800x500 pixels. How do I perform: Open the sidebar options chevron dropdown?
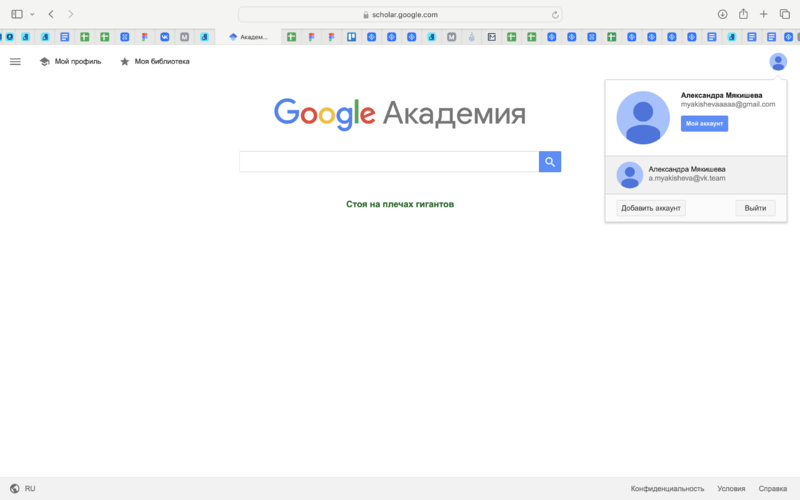tap(32, 14)
